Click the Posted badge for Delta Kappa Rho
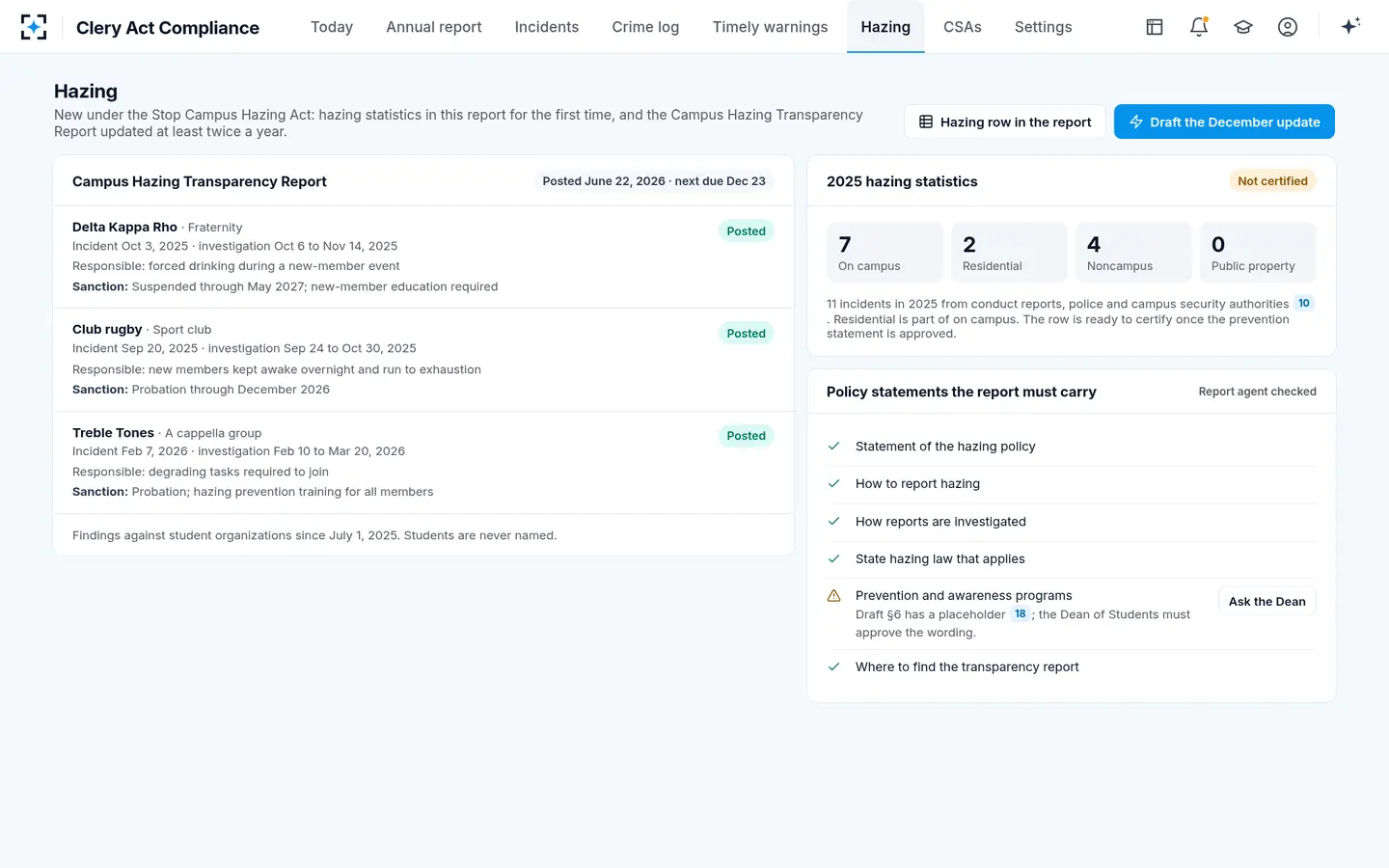The height and width of the screenshot is (868, 1389). coord(747,231)
